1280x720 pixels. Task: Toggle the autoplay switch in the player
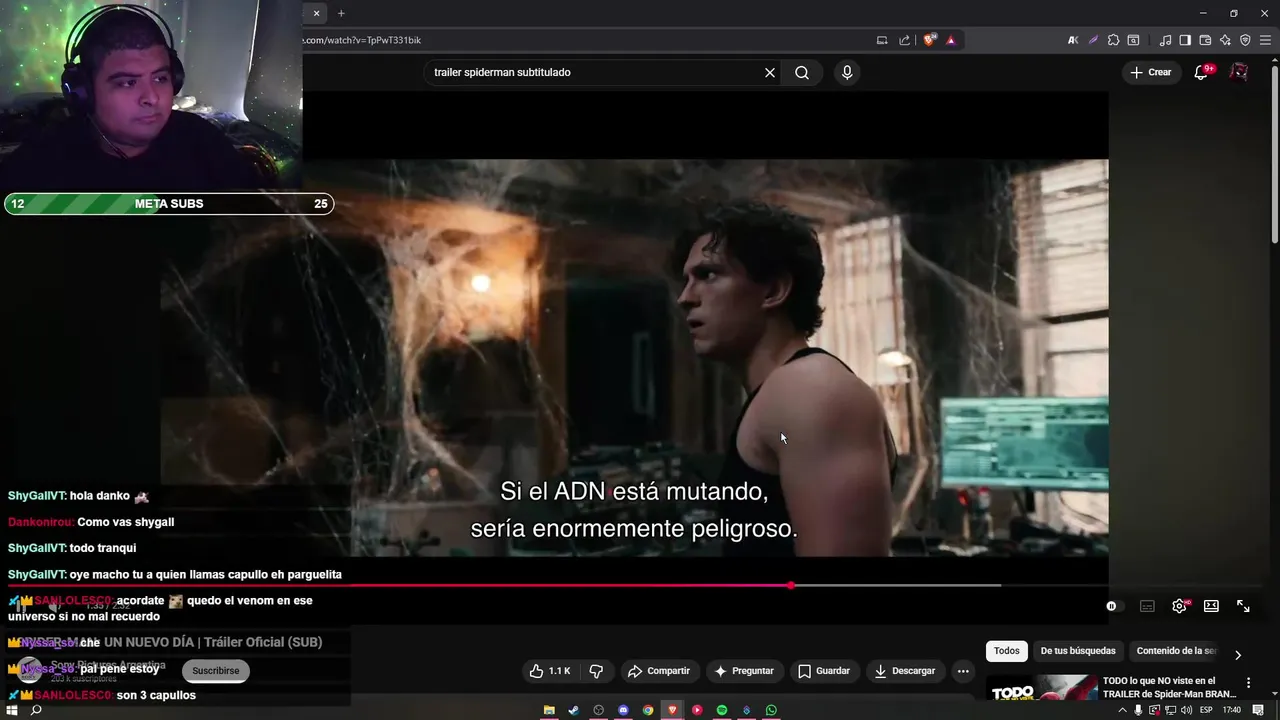coord(1114,606)
